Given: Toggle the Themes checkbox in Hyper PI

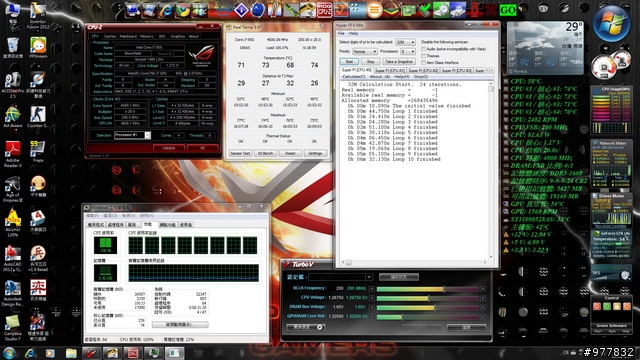Looking at the screenshot, I should tap(424, 56).
